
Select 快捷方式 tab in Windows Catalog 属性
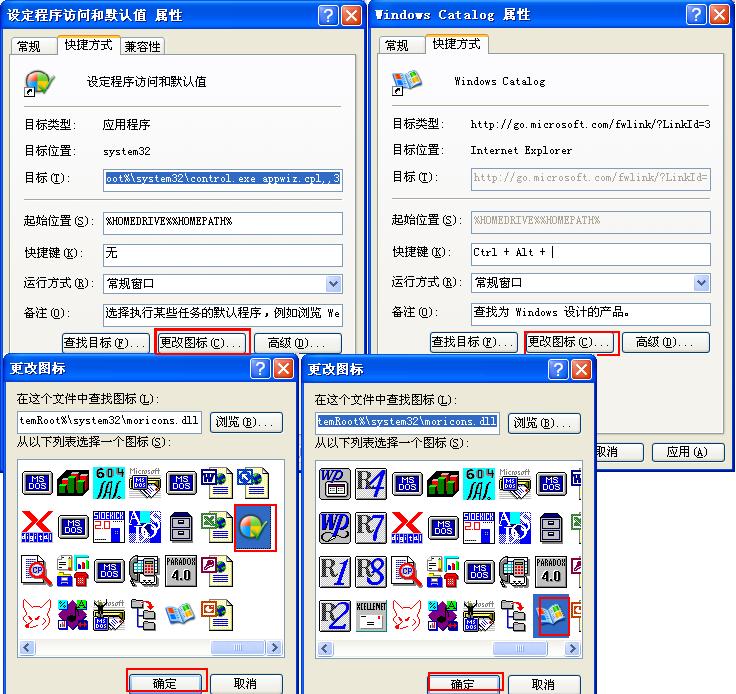(x=457, y=44)
